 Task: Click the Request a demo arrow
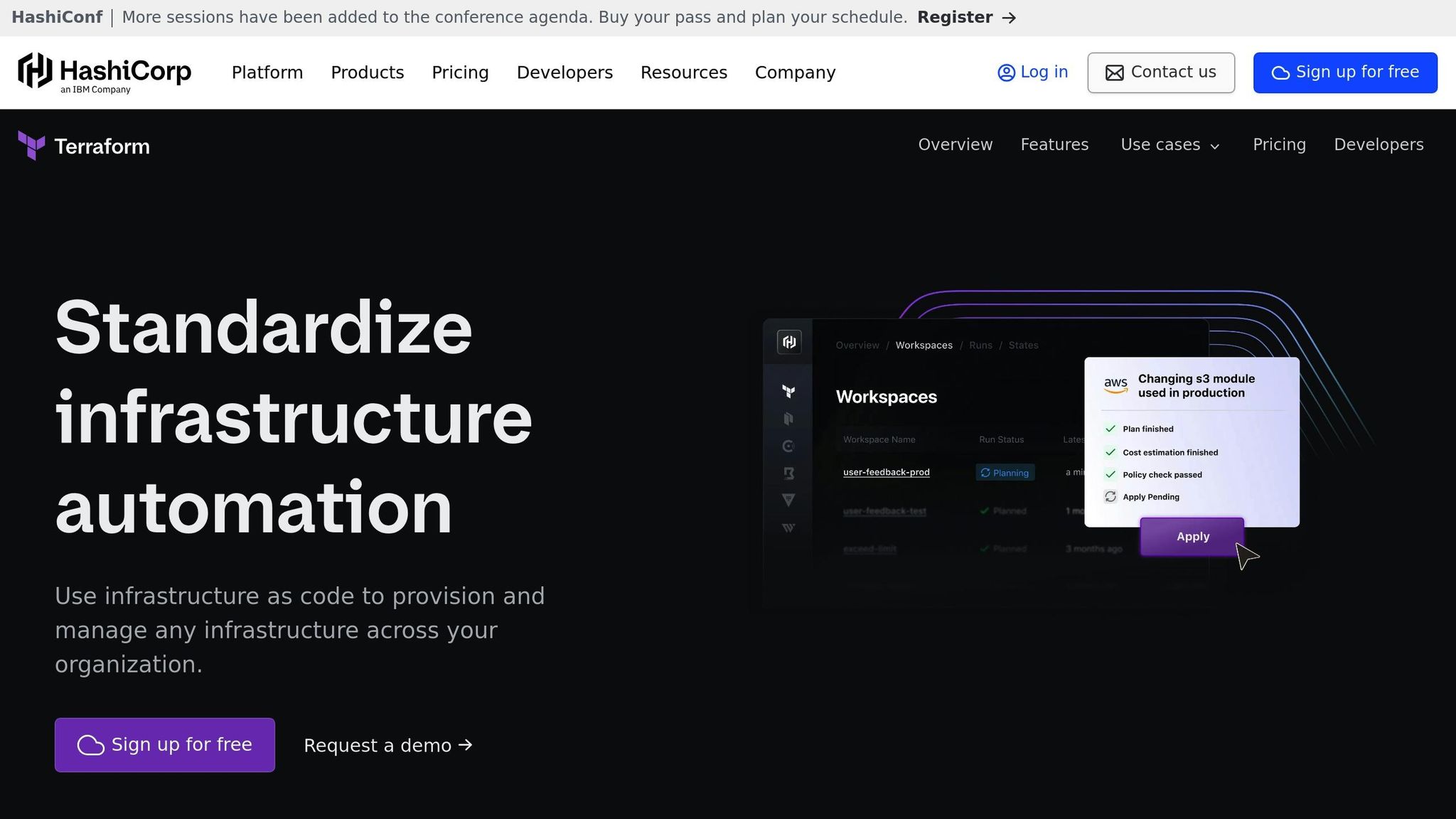pos(466,745)
